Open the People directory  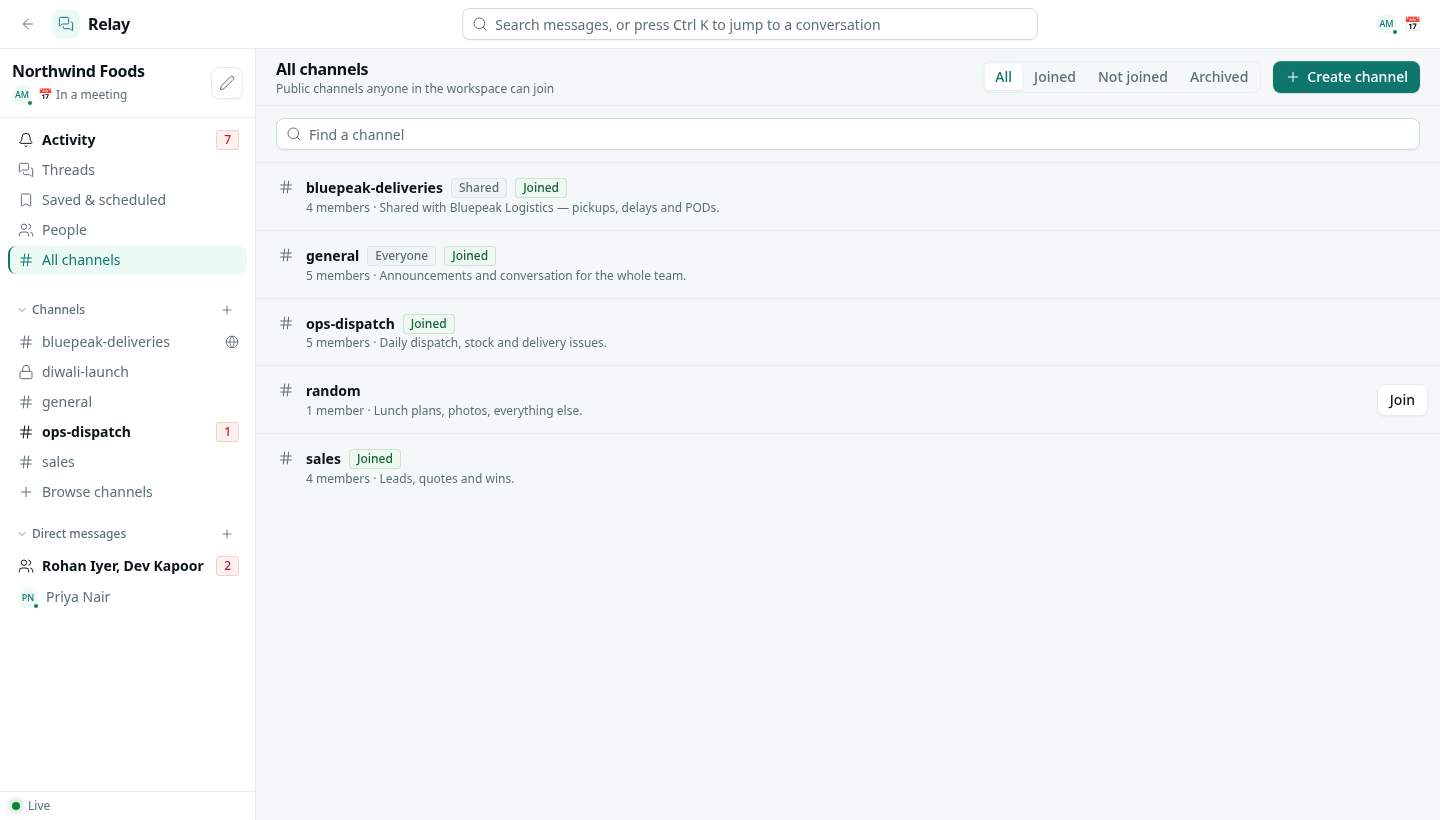127,230
